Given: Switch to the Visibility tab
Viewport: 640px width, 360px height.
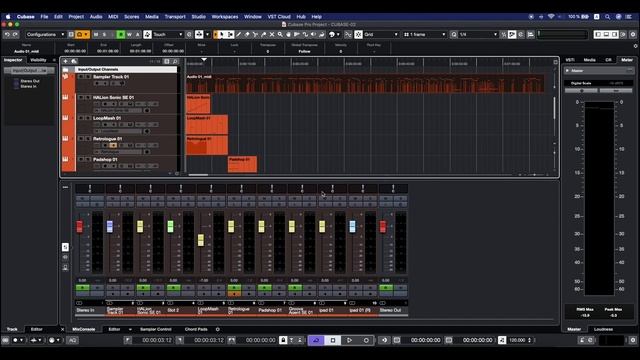Looking at the screenshot, I should [38, 60].
